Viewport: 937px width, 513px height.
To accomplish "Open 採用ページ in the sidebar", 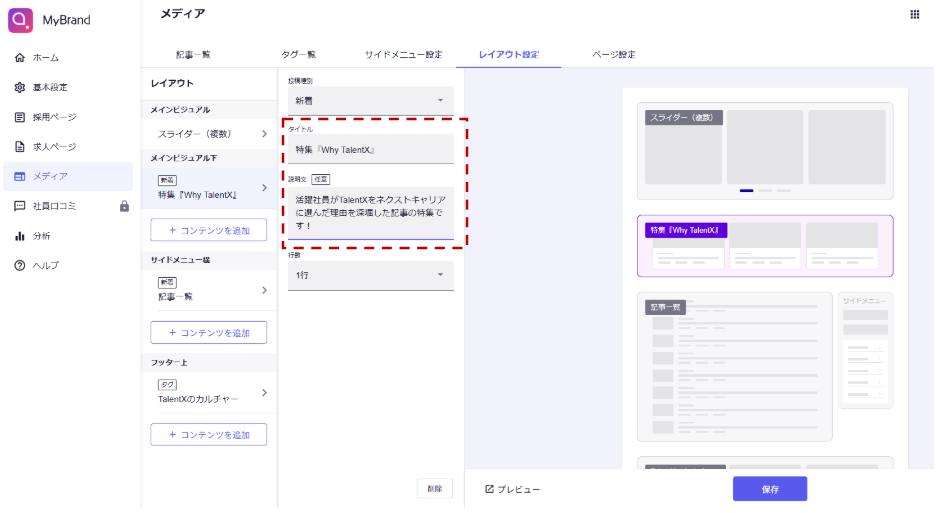I will [54, 117].
